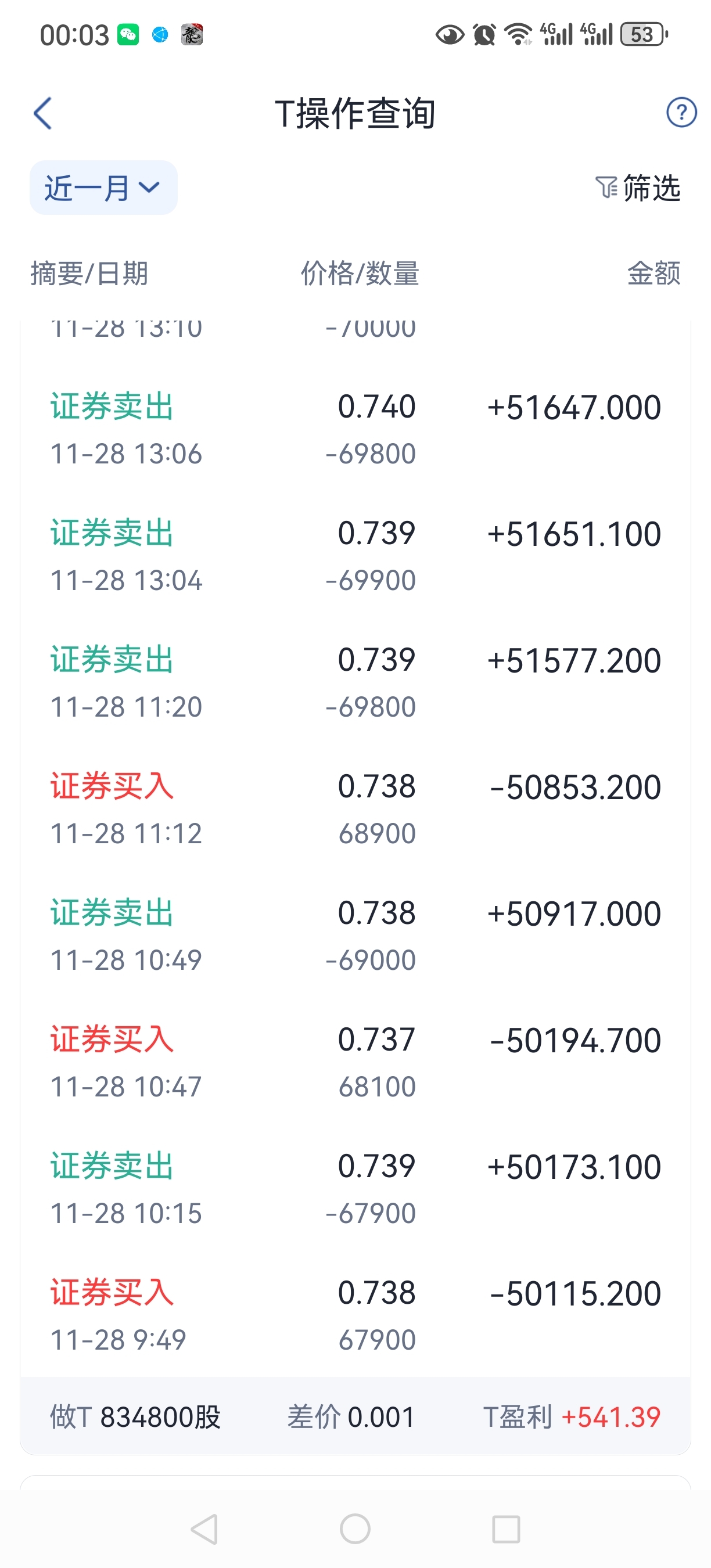
Task: Select the 9:49 buy record at 0.738
Action: [x=355, y=1316]
